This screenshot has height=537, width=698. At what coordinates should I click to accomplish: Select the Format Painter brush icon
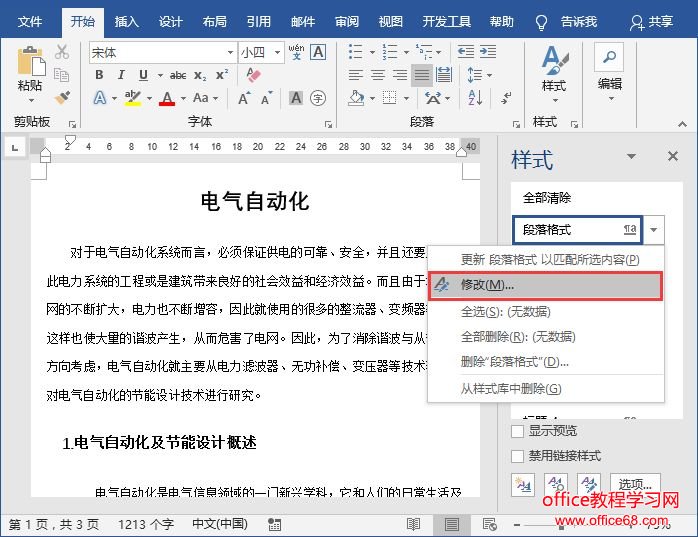point(62,98)
